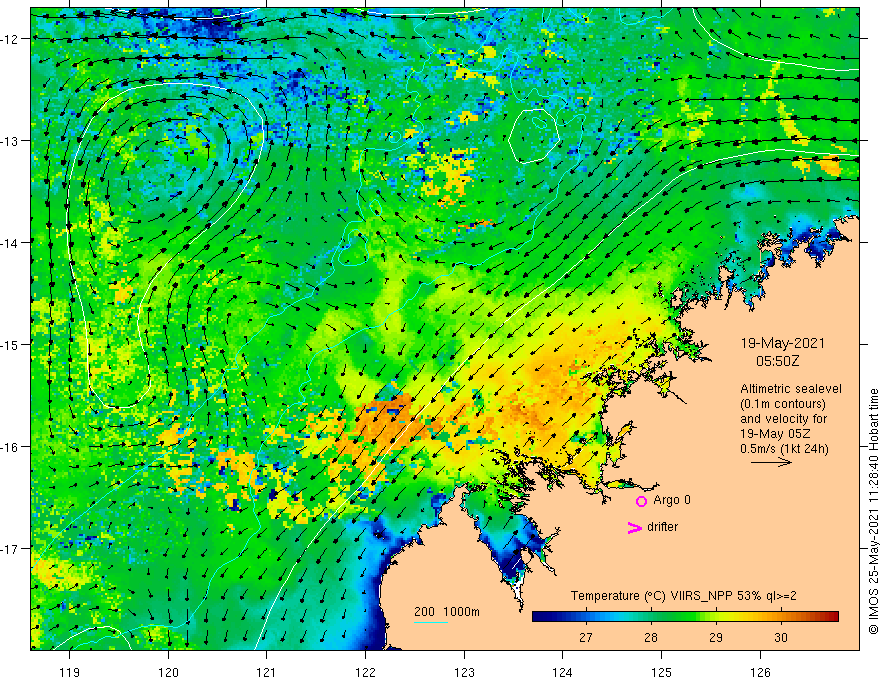Click the 'drifter' legend label
Viewport: 880px width, 680px height.
tap(662, 527)
